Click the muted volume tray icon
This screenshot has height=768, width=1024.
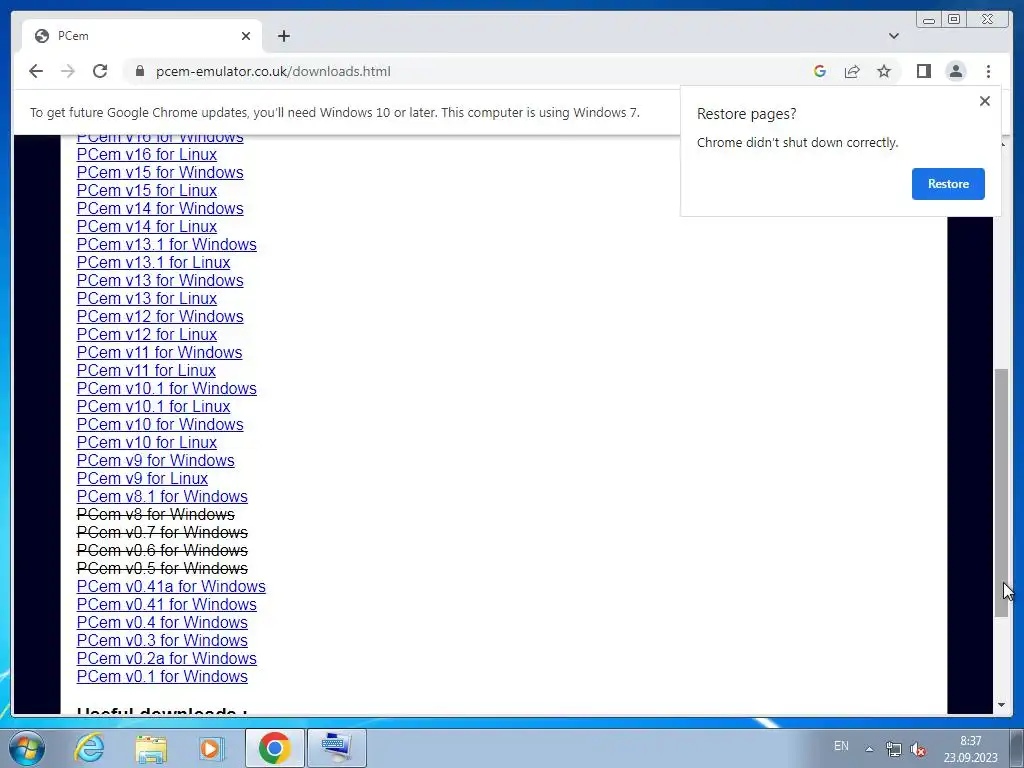918,748
